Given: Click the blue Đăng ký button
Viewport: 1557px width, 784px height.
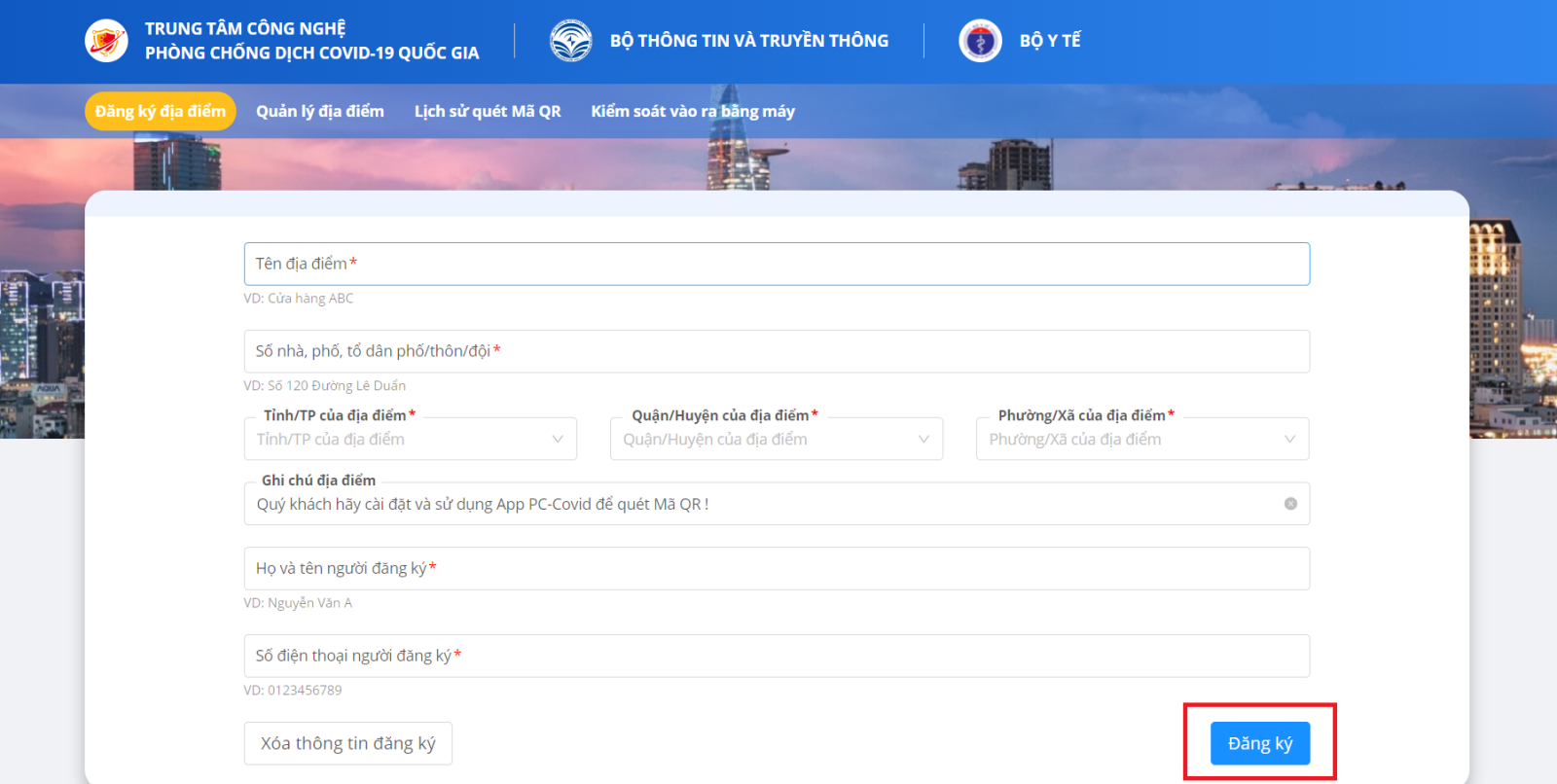Looking at the screenshot, I should click(x=1260, y=743).
